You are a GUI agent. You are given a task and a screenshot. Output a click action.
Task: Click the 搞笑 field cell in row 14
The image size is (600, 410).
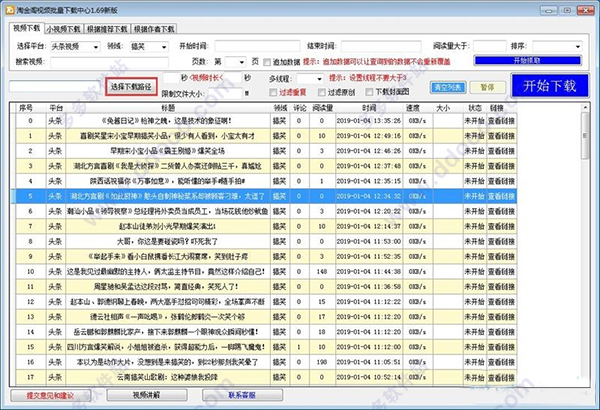tap(279, 332)
